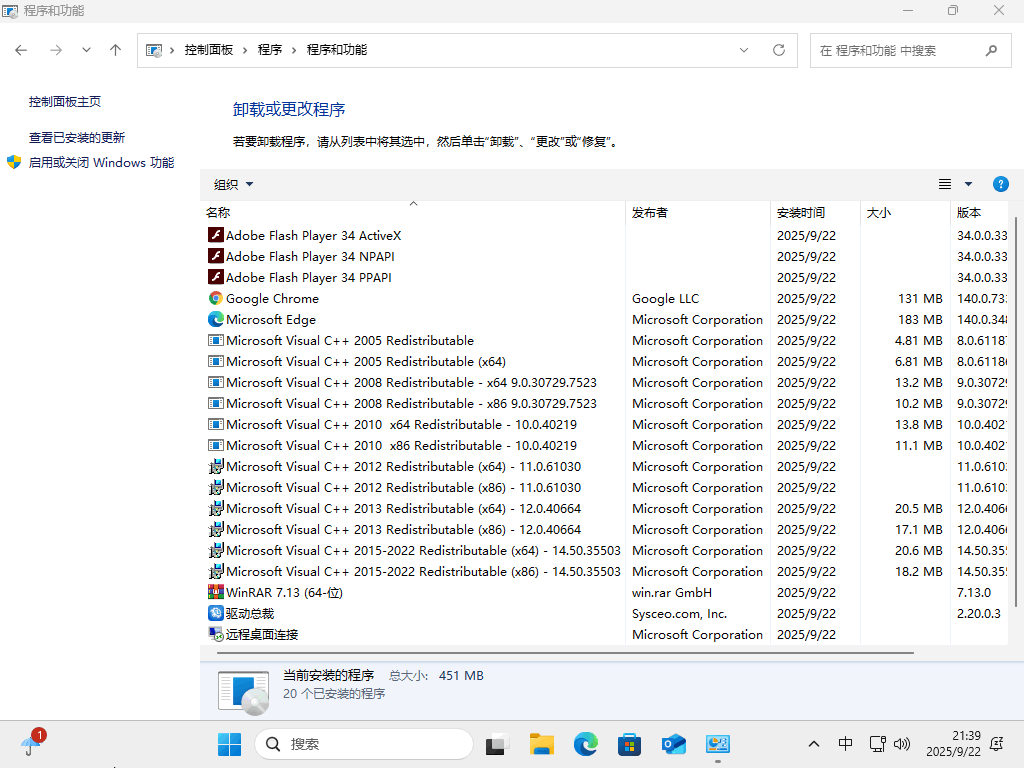Click 启用或关闭 Windows 功能 link

pos(100,162)
